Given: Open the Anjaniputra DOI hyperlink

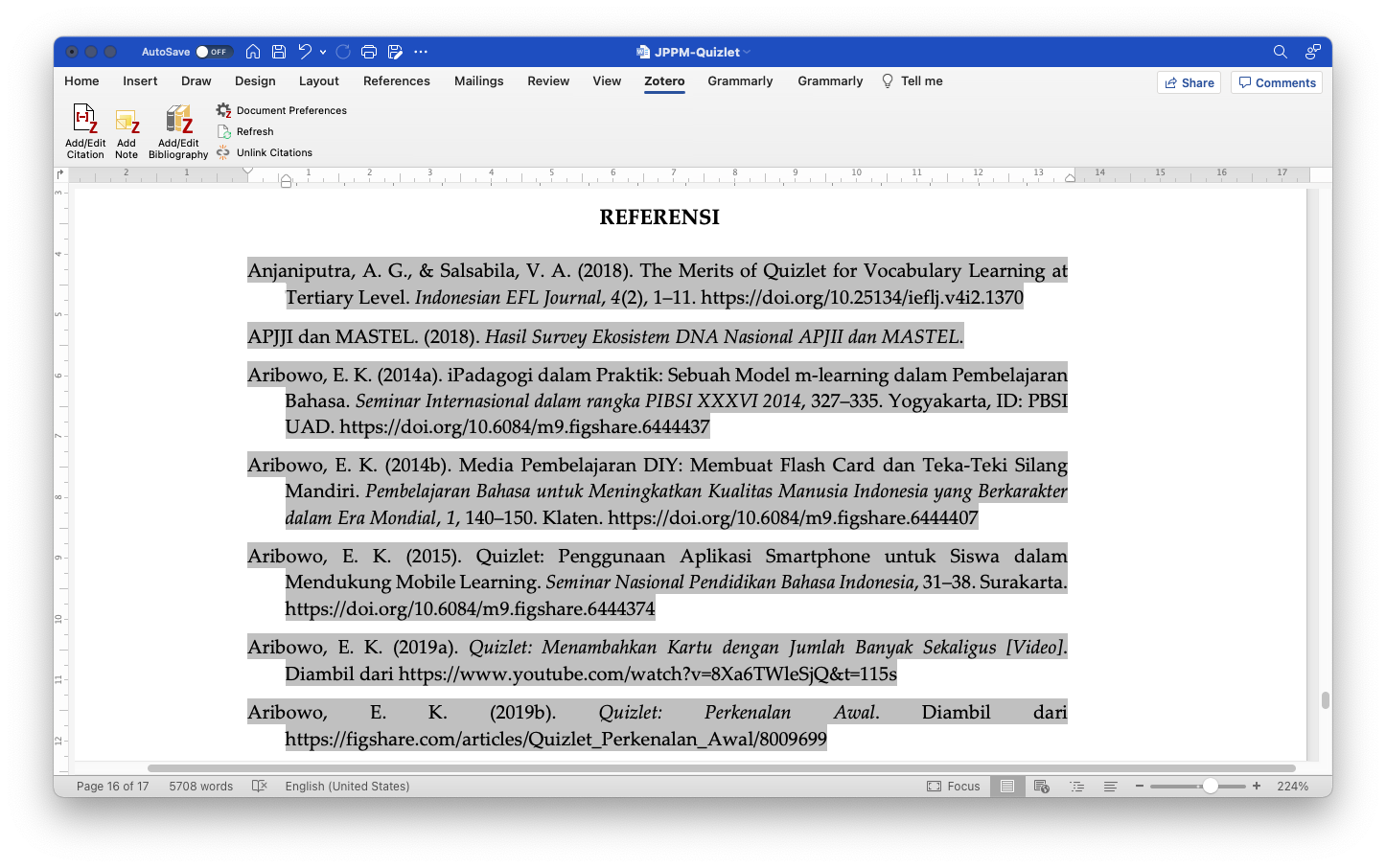Looking at the screenshot, I should 863,297.
